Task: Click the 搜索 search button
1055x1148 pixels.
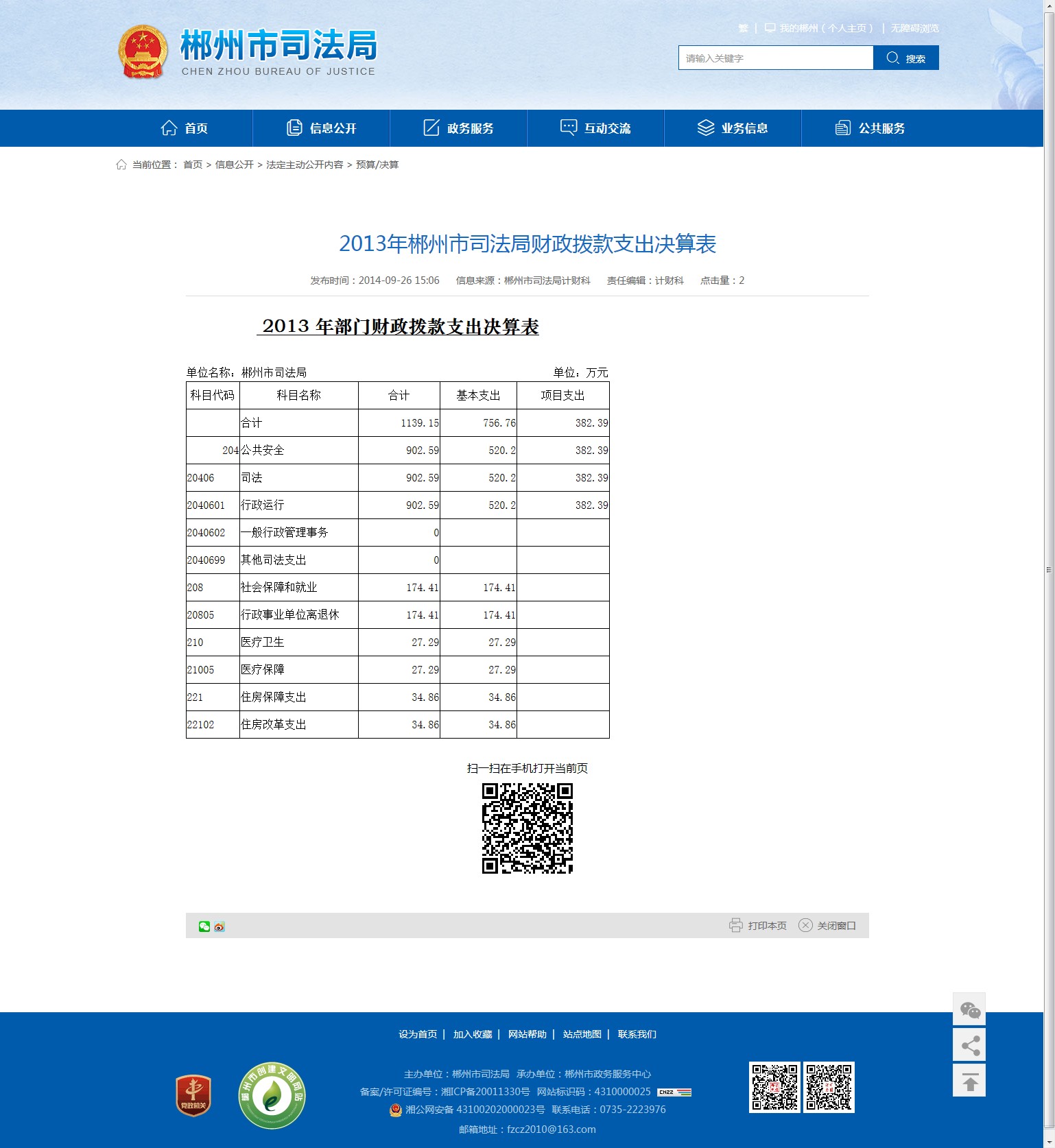Action: [x=906, y=58]
